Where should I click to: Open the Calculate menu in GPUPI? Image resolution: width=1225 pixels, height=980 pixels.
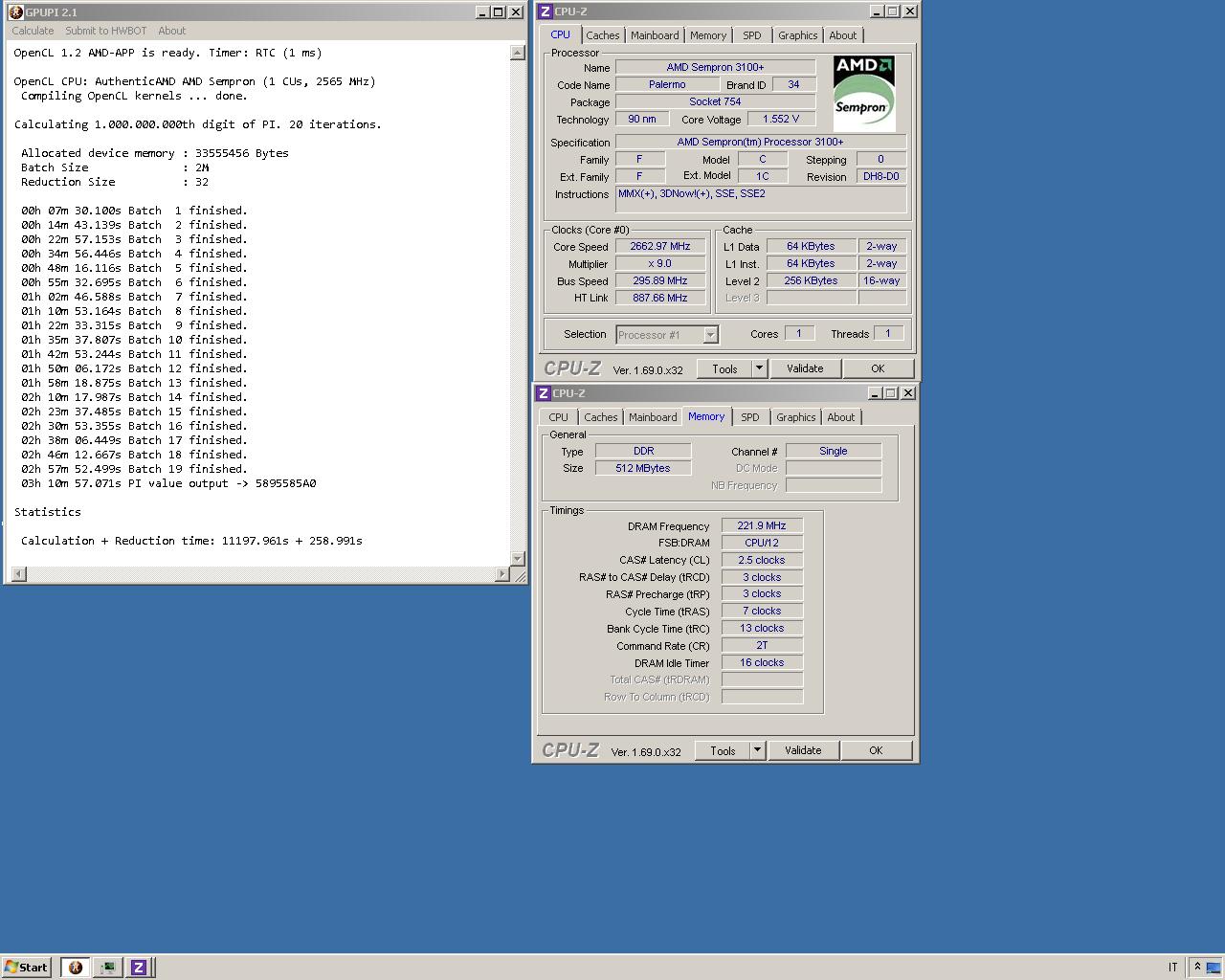click(33, 31)
